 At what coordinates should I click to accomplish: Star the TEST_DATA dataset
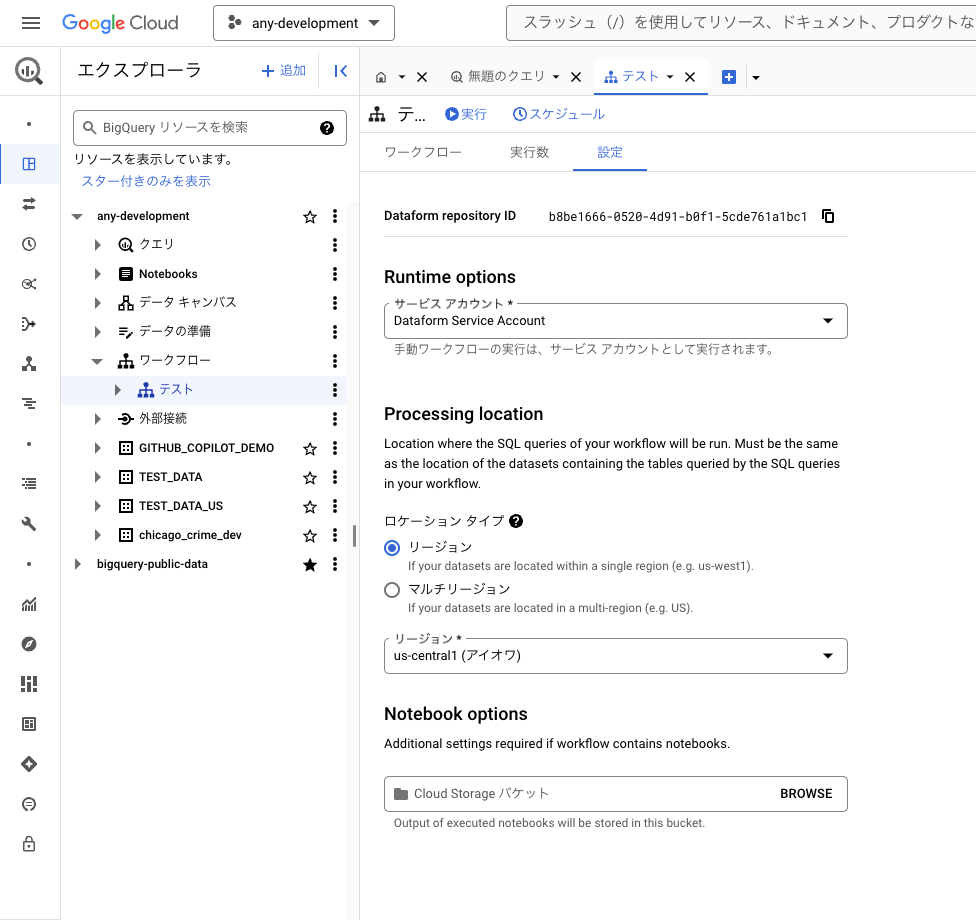point(310,477)
